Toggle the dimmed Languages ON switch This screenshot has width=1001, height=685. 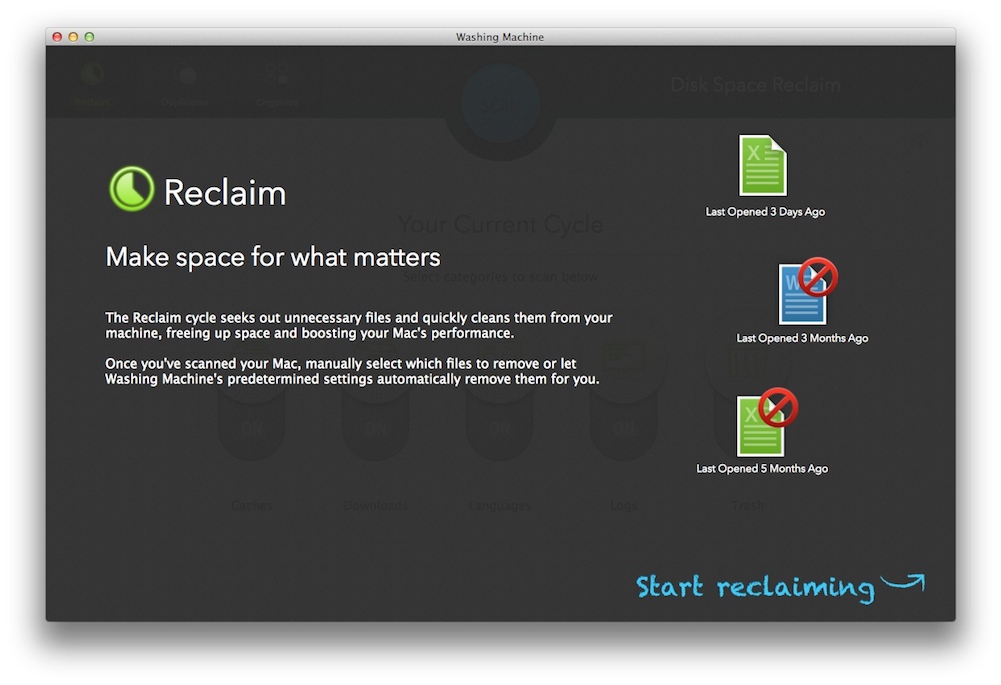499,428
